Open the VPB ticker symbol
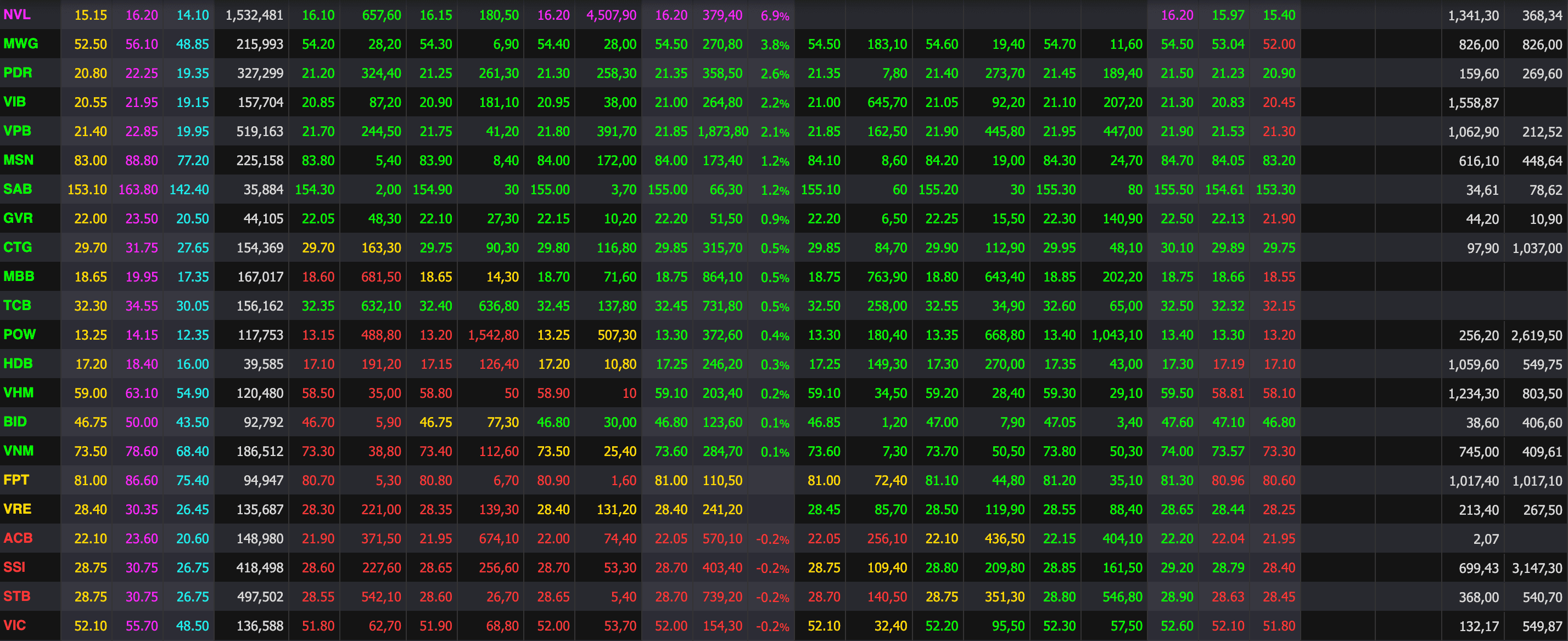Viewport: 1568px width, 641px height. pos(17,131)
